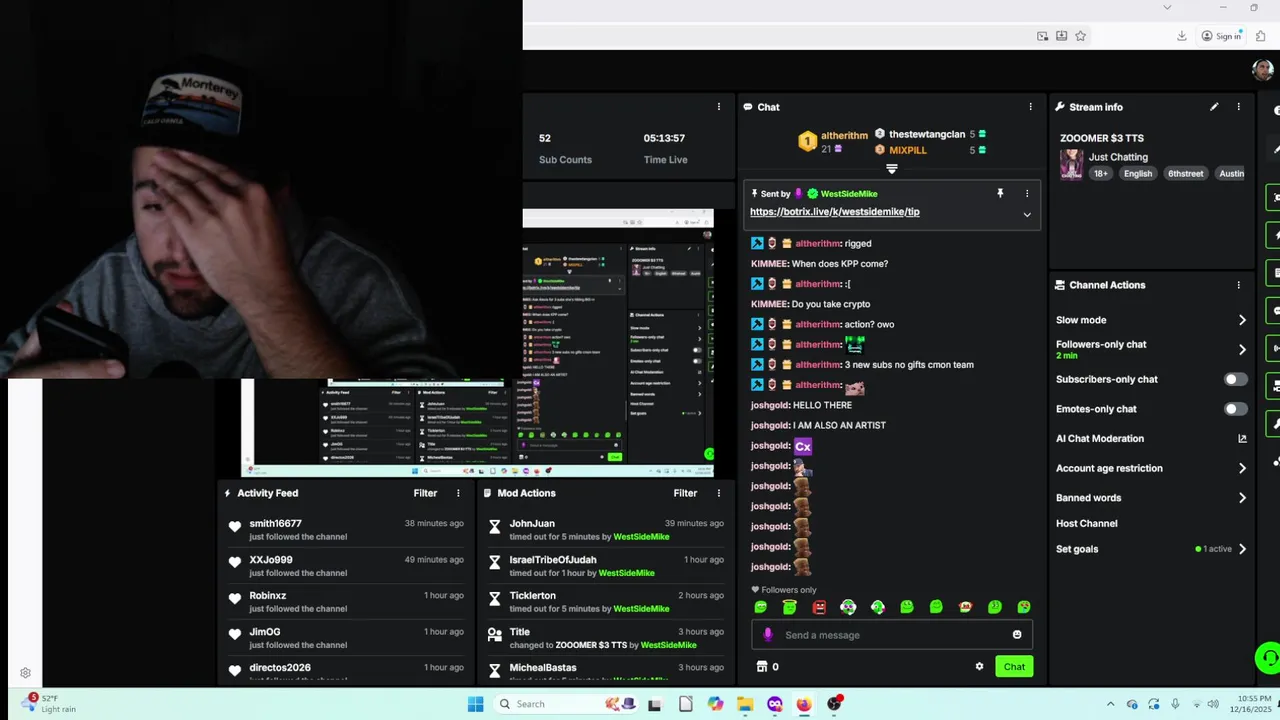Click the pin icon on pinned message
1280x720 pixels.
point(999,194)
